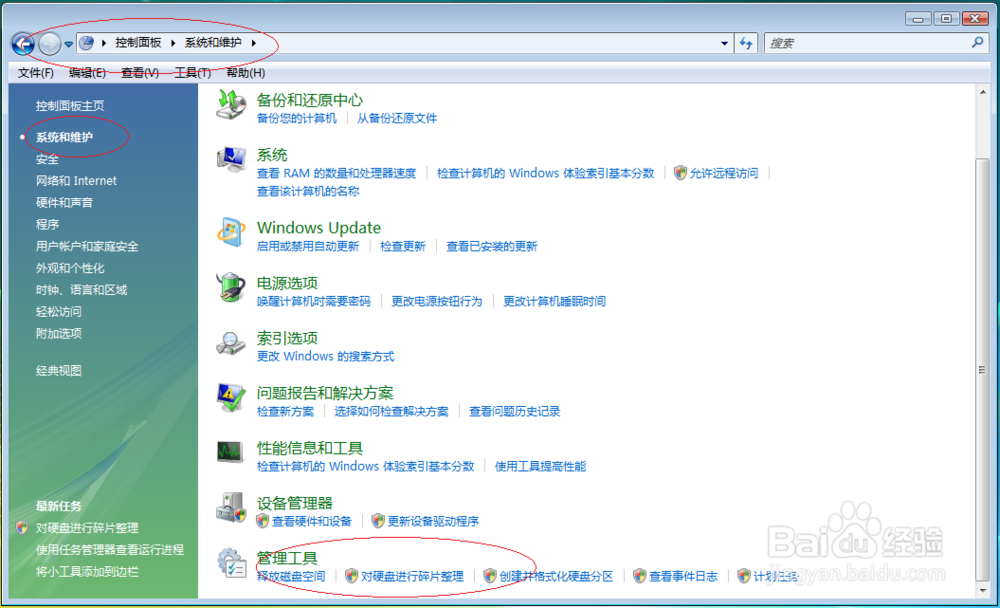This screenshot has width=1000, height=608.
Task: Click shield icon next to sidebar 对硬盘进行碎片整理
Action: 22,528
